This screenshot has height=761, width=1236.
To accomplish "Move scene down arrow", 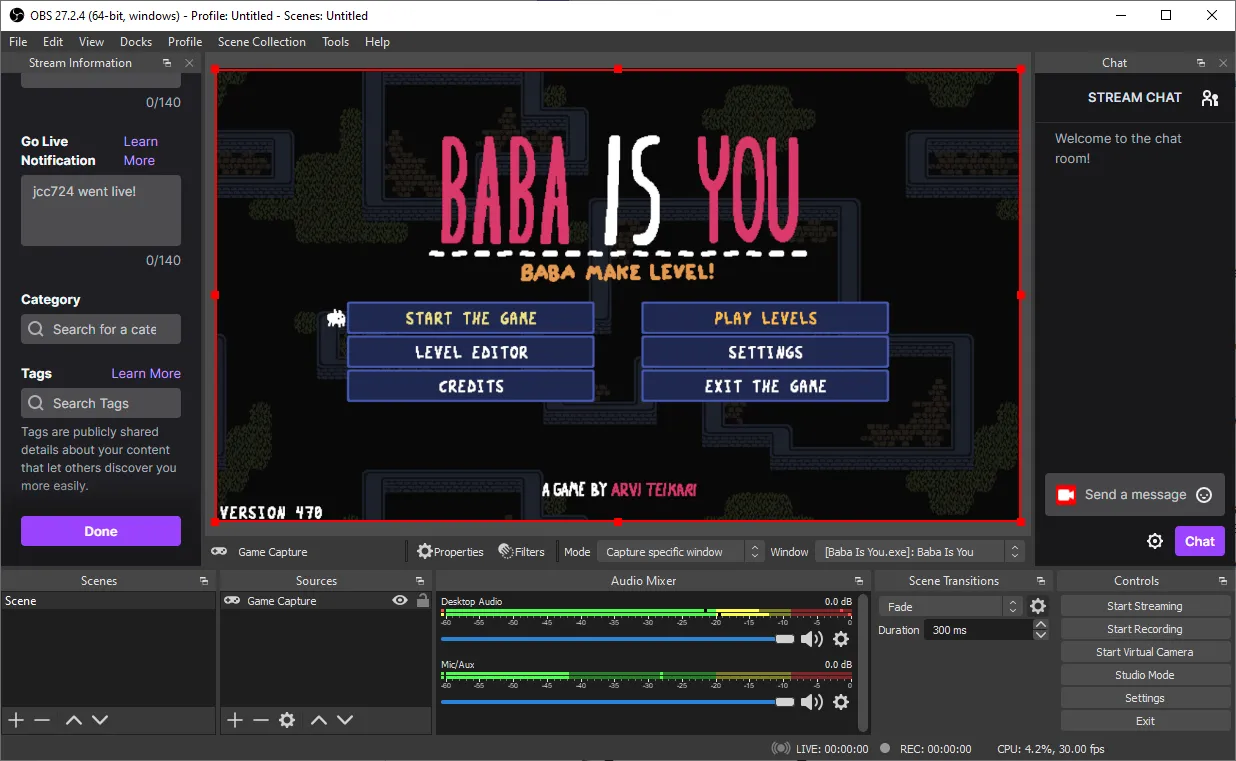I will (100, 720).
